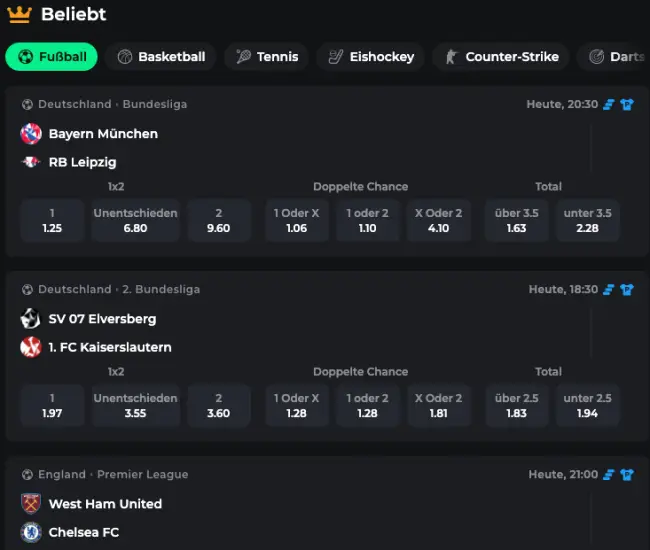Click the jersey icon for Elversberg match

click(626, 289)
